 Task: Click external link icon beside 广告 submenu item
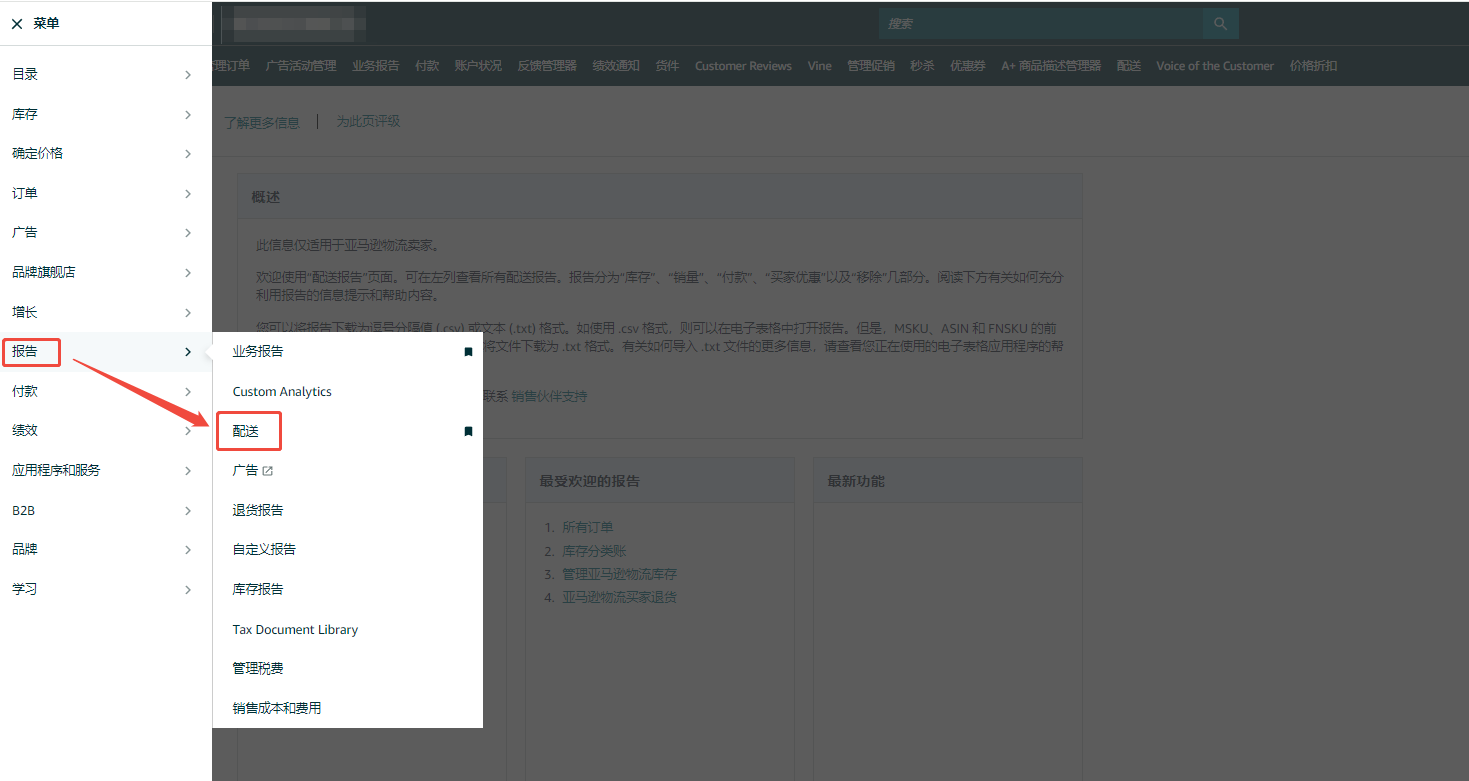pyautogui.click(x=267, y=471)
